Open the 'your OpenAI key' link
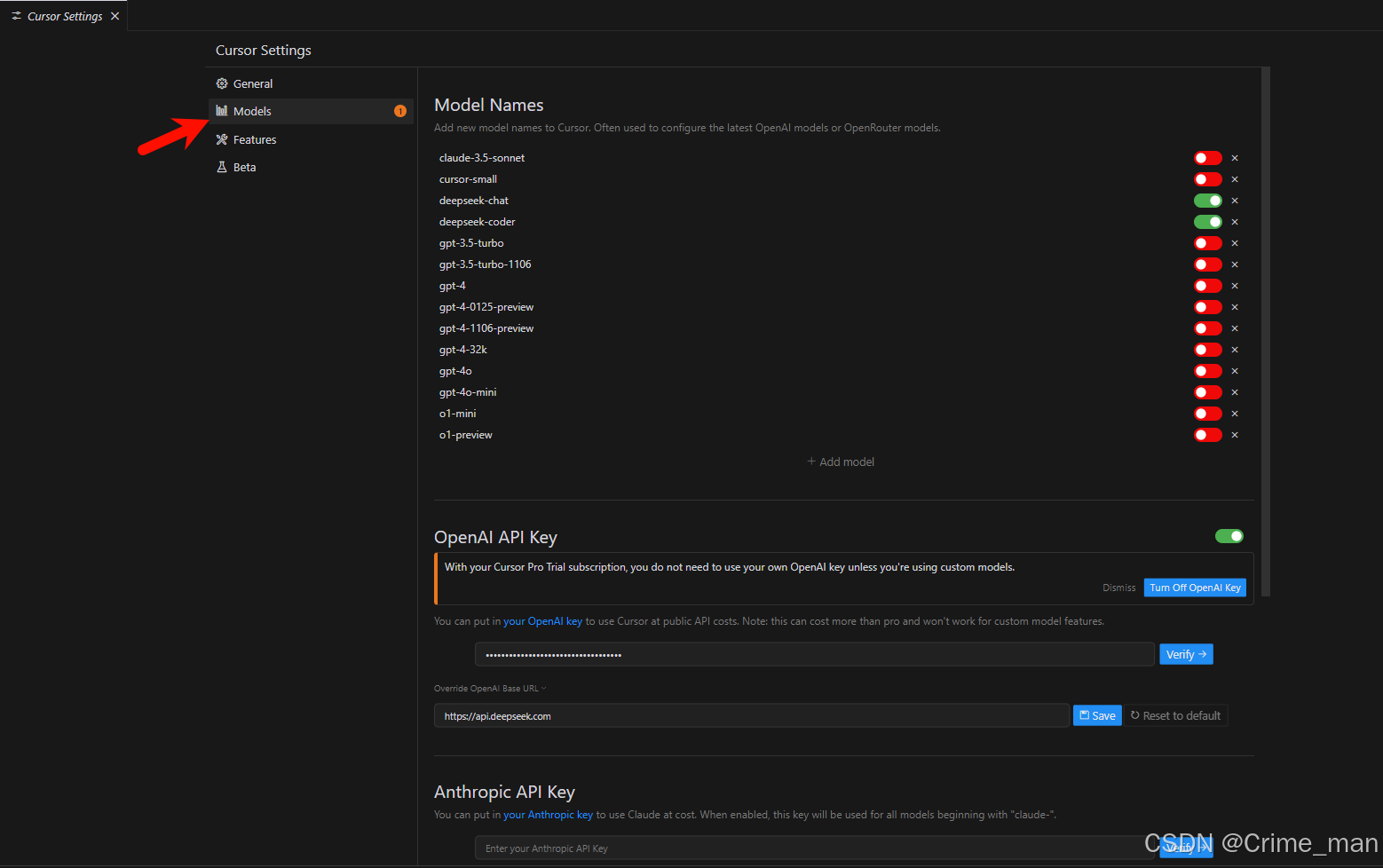The width and height of the screenshot is (1383, 868). [542, 621]
